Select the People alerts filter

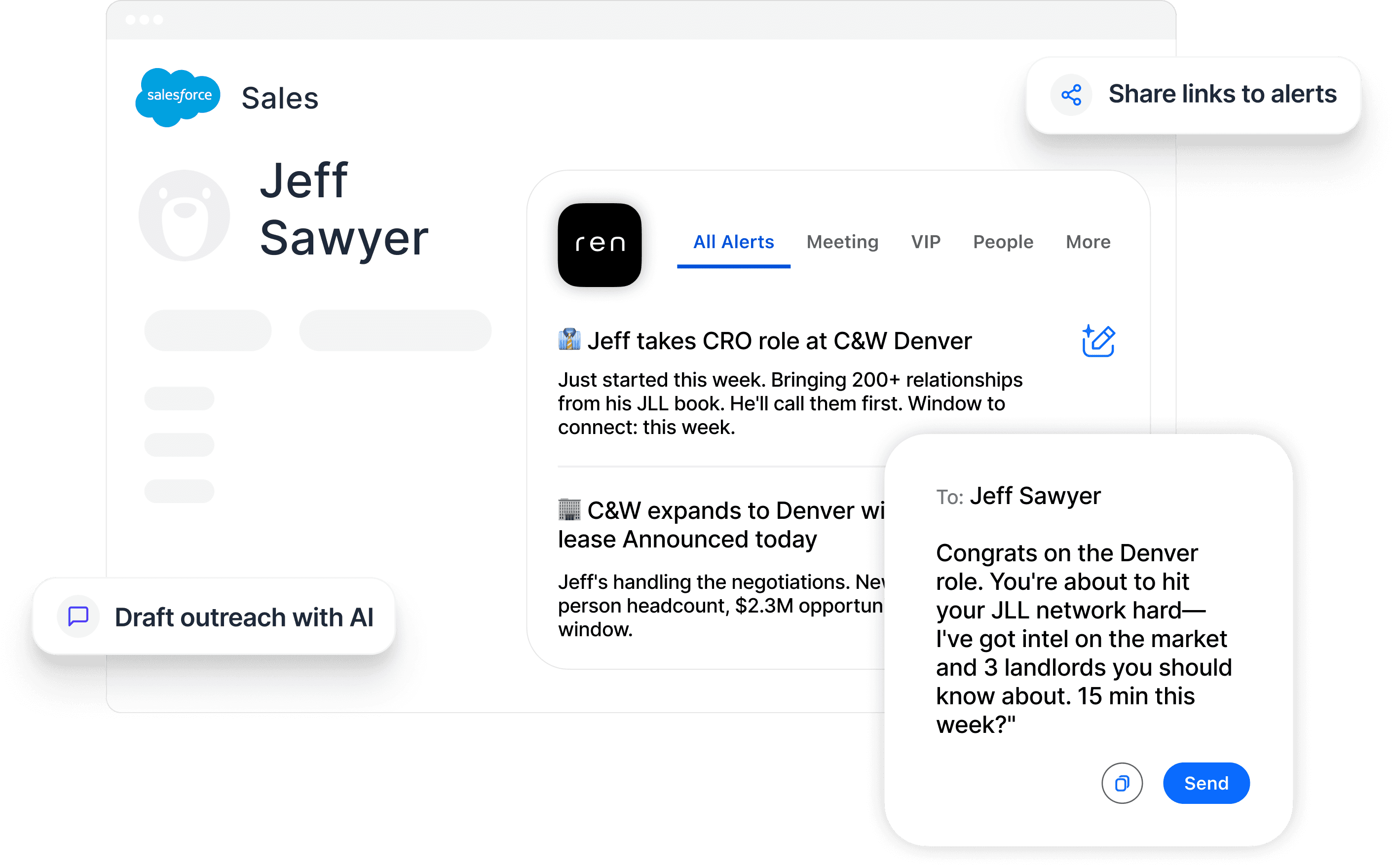coord(1003,242)
